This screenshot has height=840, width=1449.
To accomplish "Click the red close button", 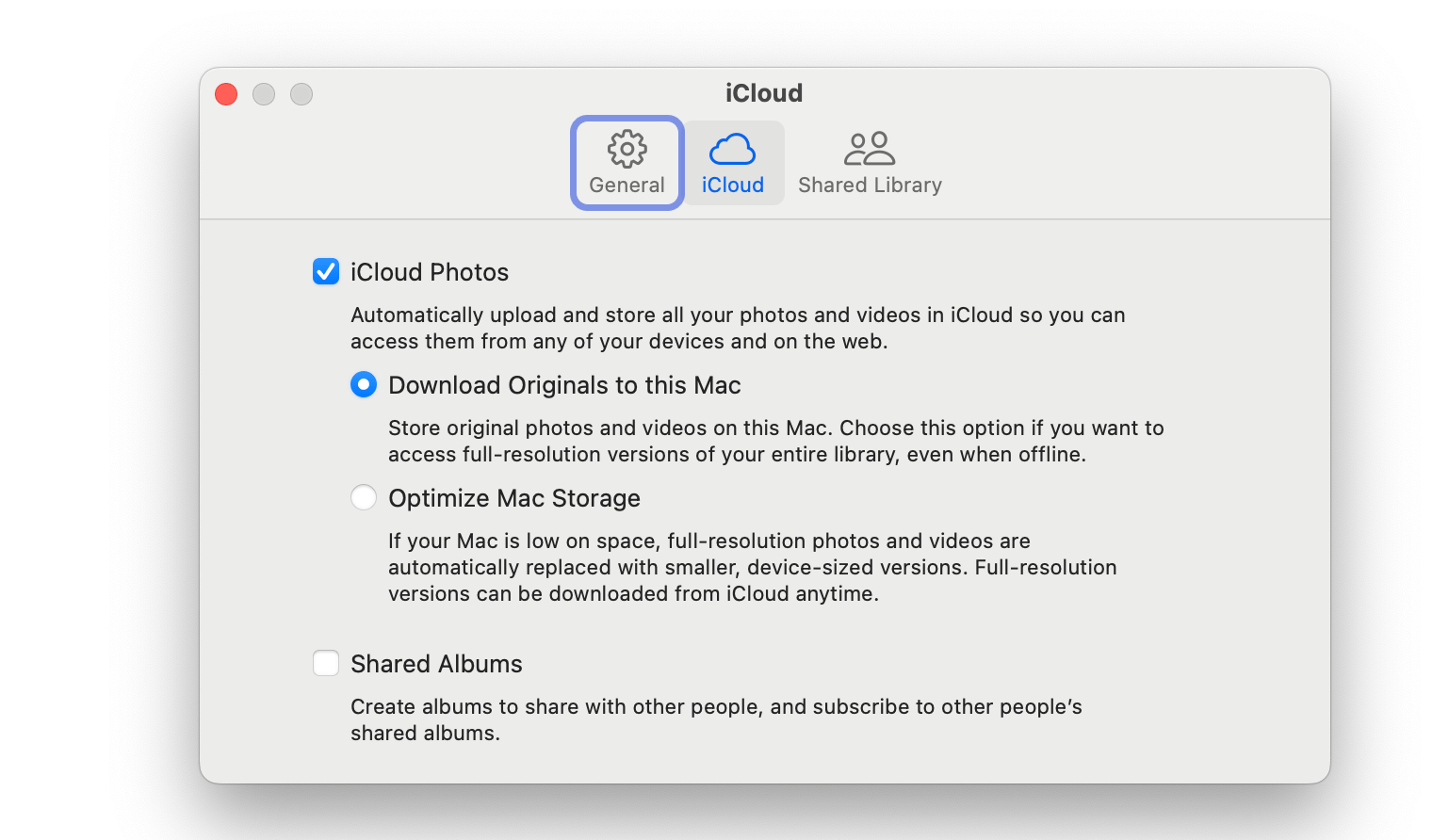I will pos(225,94).
